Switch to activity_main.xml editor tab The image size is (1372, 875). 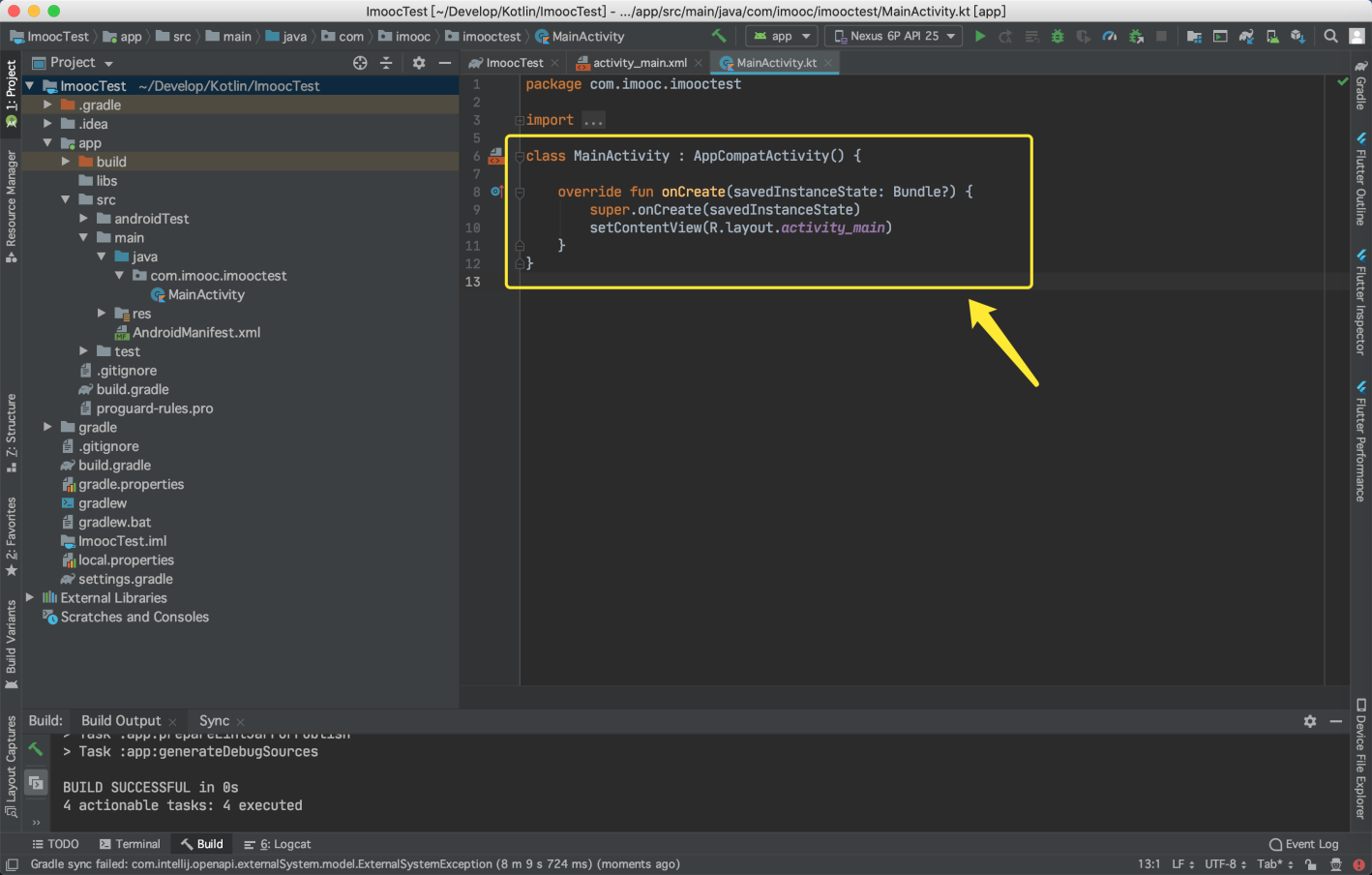tap(640, 63)
